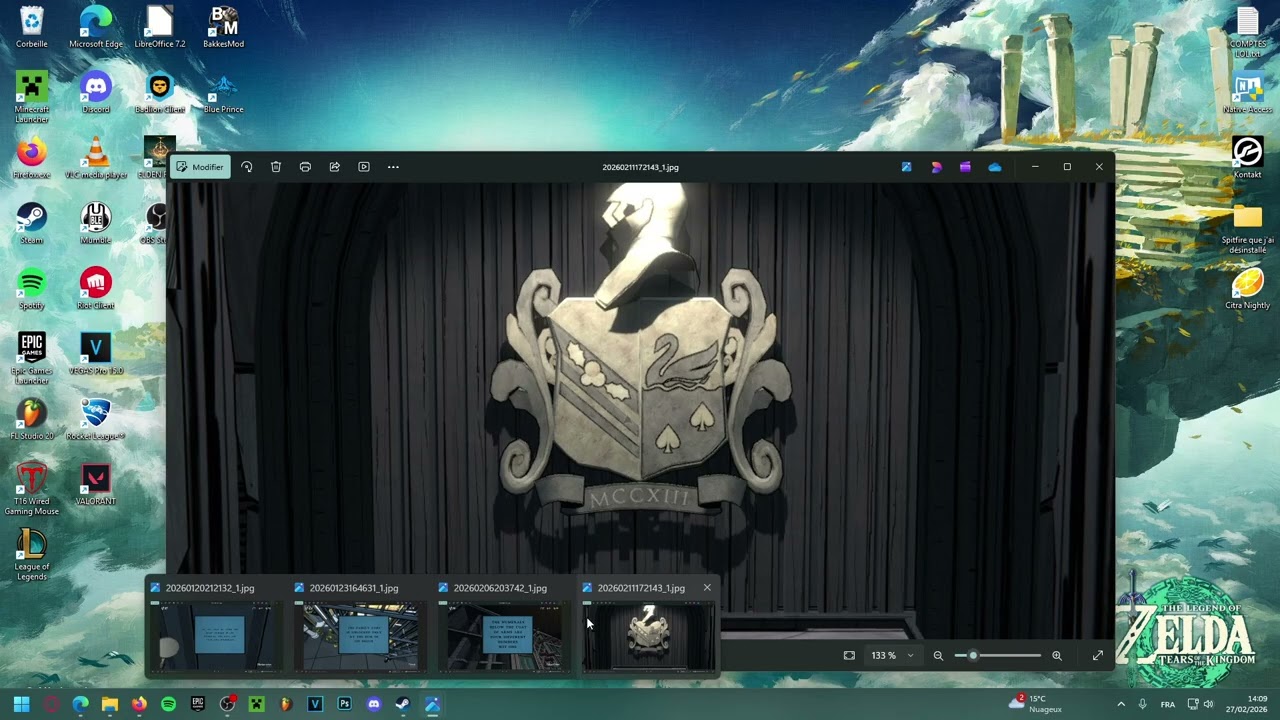Screen dimensions: 1280x720
Task: Switch the FRA keyboard language indicator
Action: point(1168,704)
